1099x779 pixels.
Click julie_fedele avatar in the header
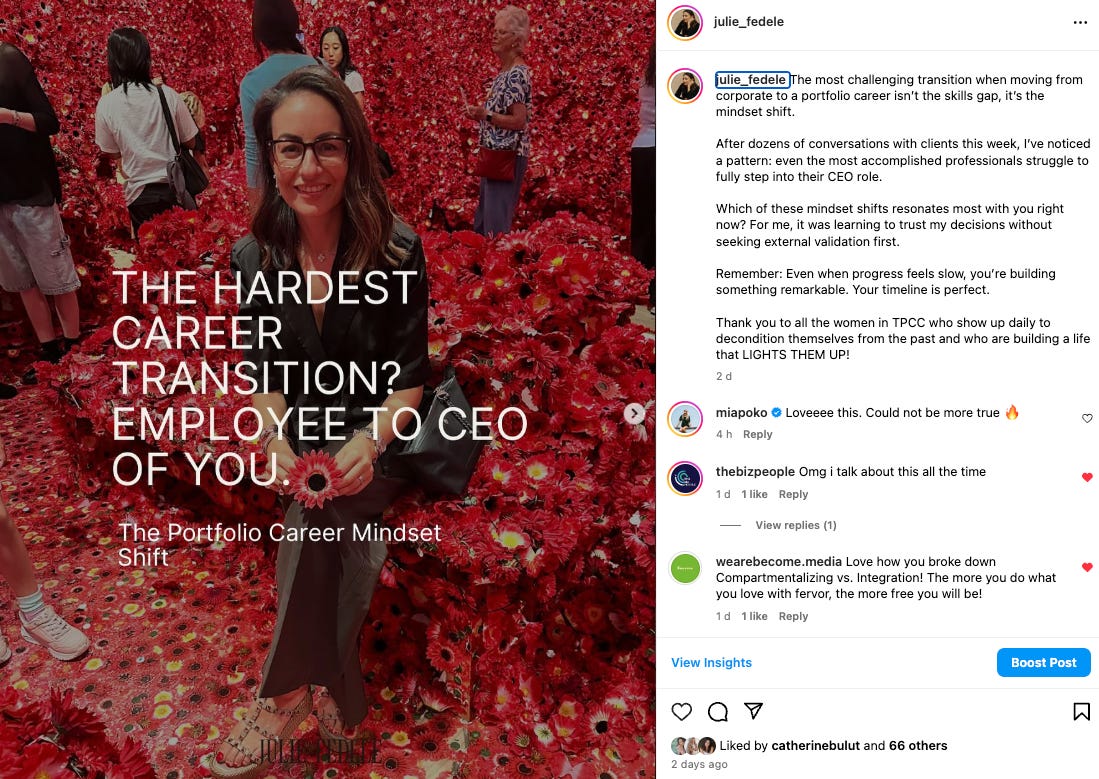coord(685,23)
